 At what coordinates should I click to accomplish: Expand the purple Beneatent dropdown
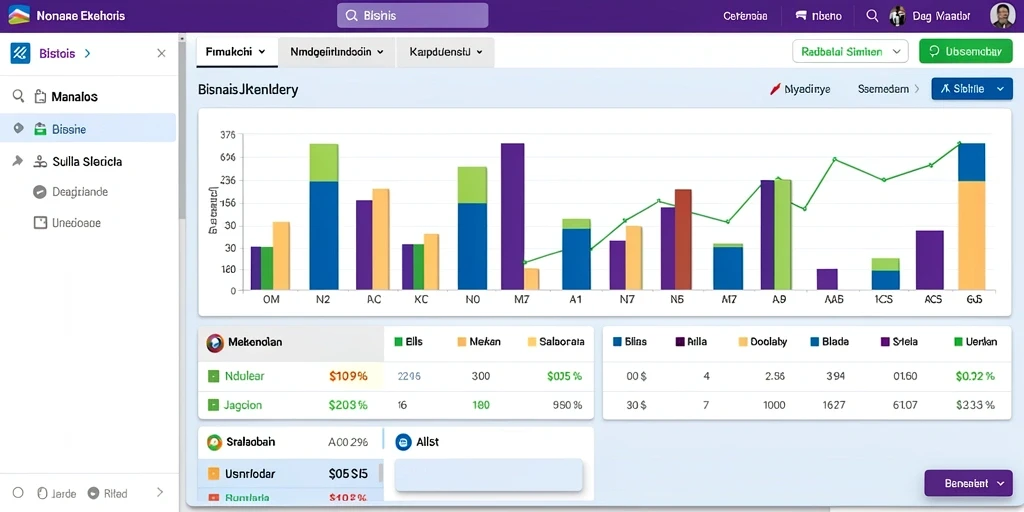[968, 483]
